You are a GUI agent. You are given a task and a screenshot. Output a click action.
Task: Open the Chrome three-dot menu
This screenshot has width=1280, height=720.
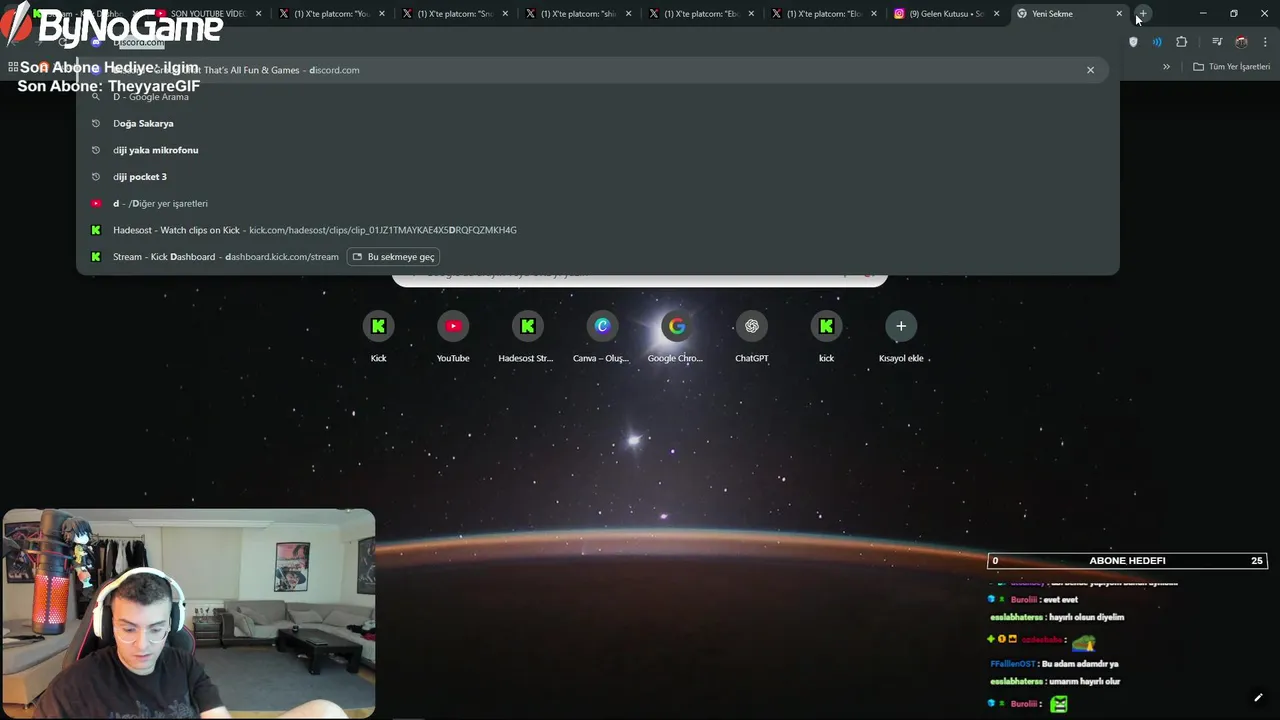click(x=1265, y=42)
